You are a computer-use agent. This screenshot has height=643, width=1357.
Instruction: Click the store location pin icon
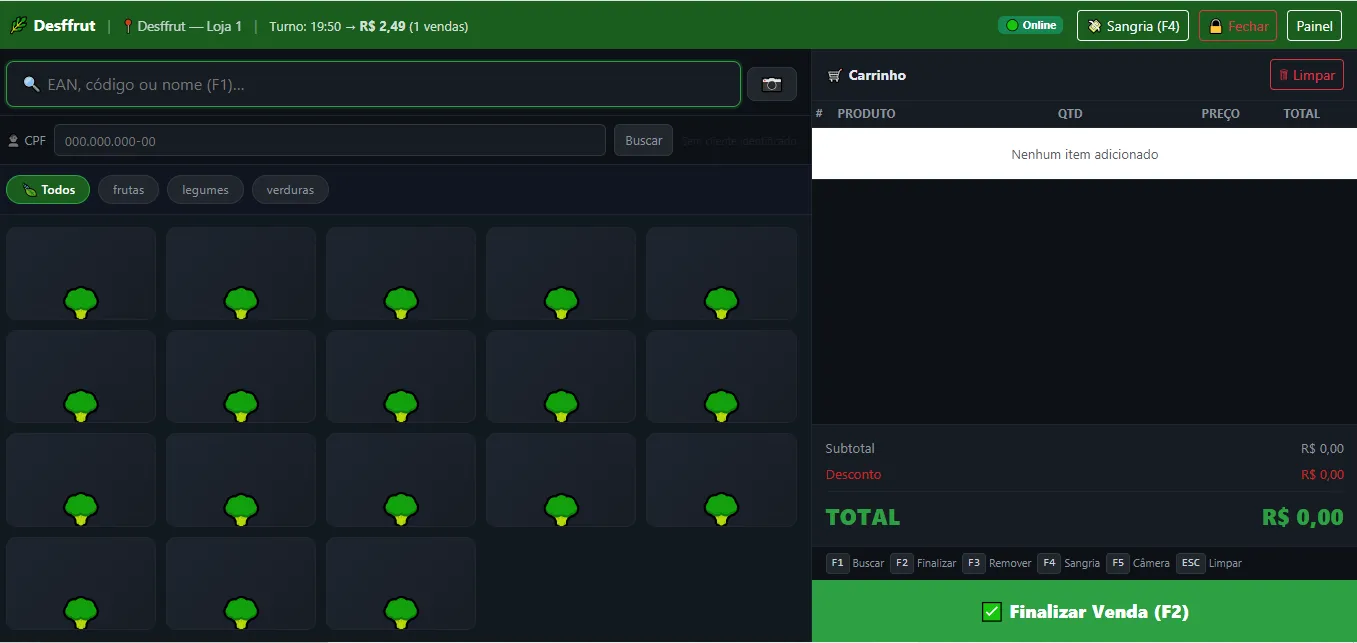pos(128,26)
